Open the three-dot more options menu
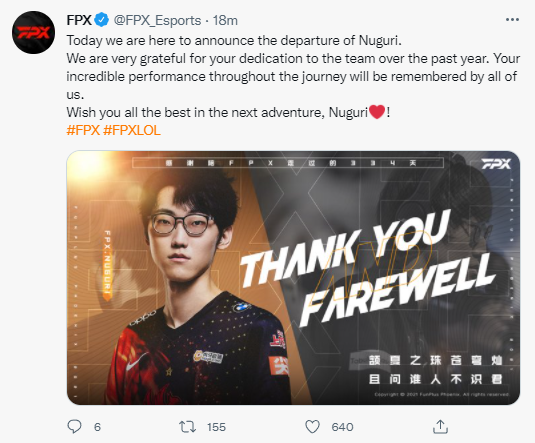The width and height of the screenshot is (535, 443). [512, 20]
